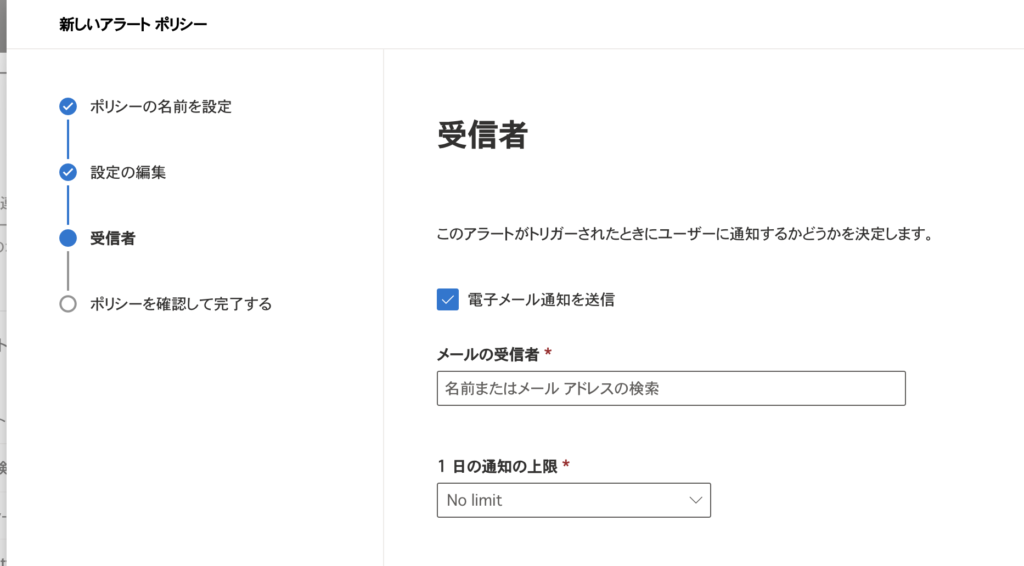Viewport: 1024px width, 566px height.
Task: Open the 1 日の通知の上限 dropdown
Action: pos(573,500)
